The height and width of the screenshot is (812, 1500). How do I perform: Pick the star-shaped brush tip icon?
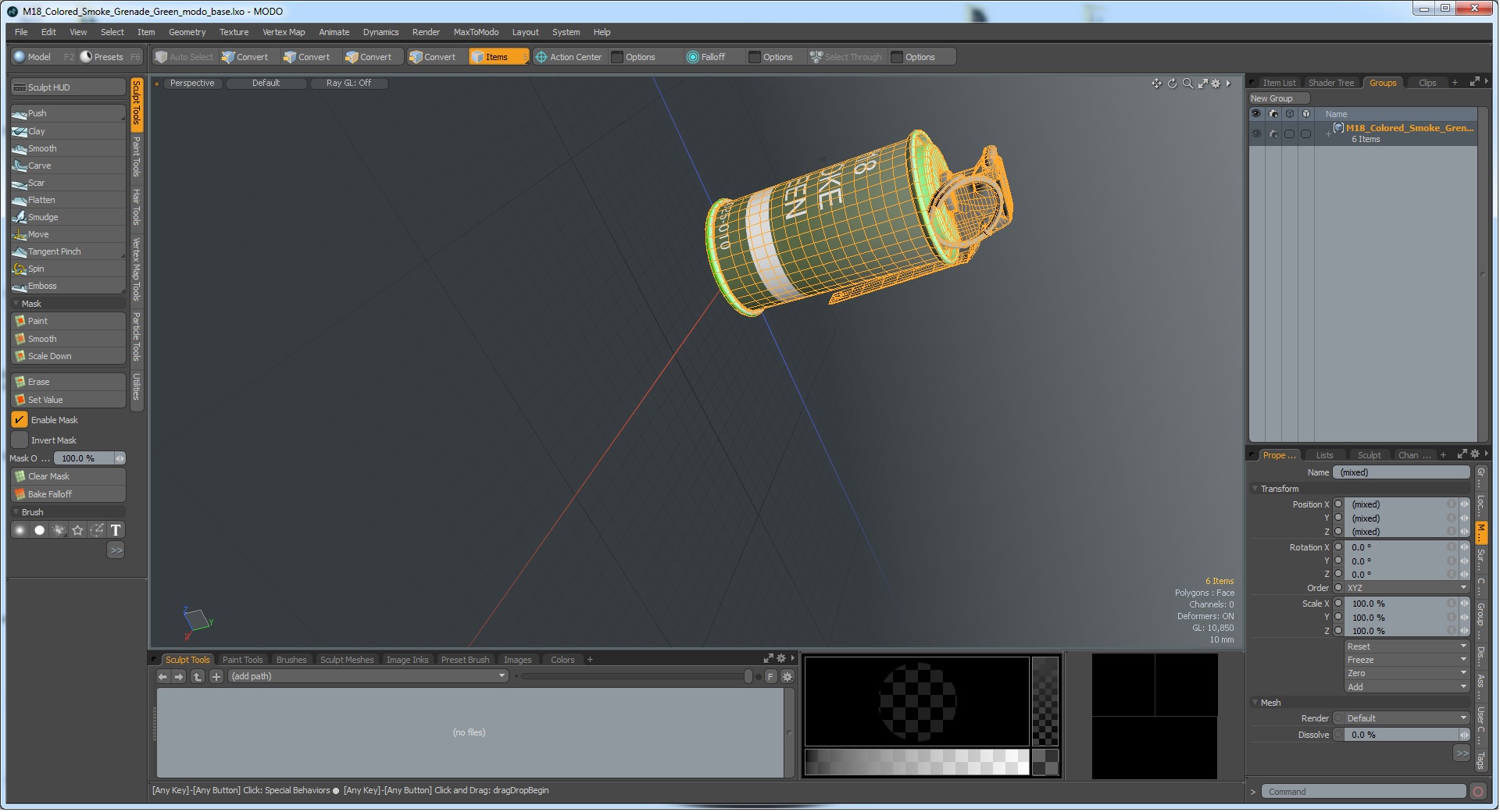(x=77, y=530)
